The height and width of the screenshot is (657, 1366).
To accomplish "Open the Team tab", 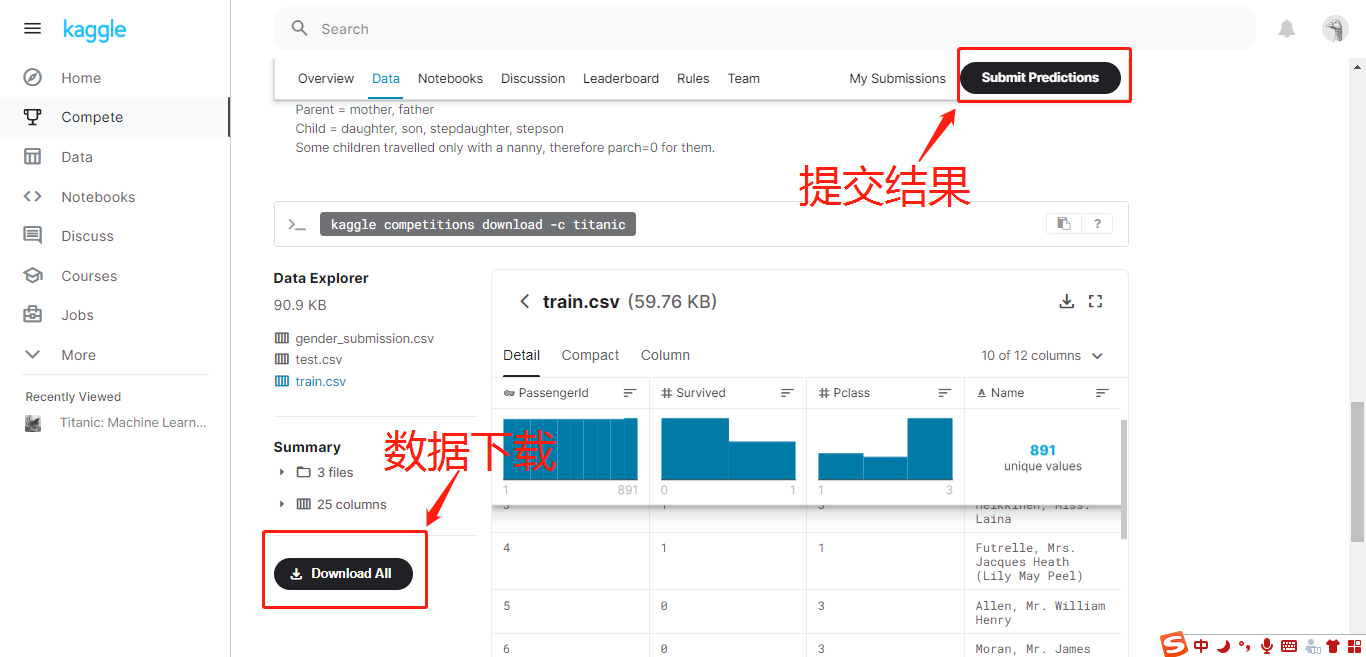I will coord(743,78).
